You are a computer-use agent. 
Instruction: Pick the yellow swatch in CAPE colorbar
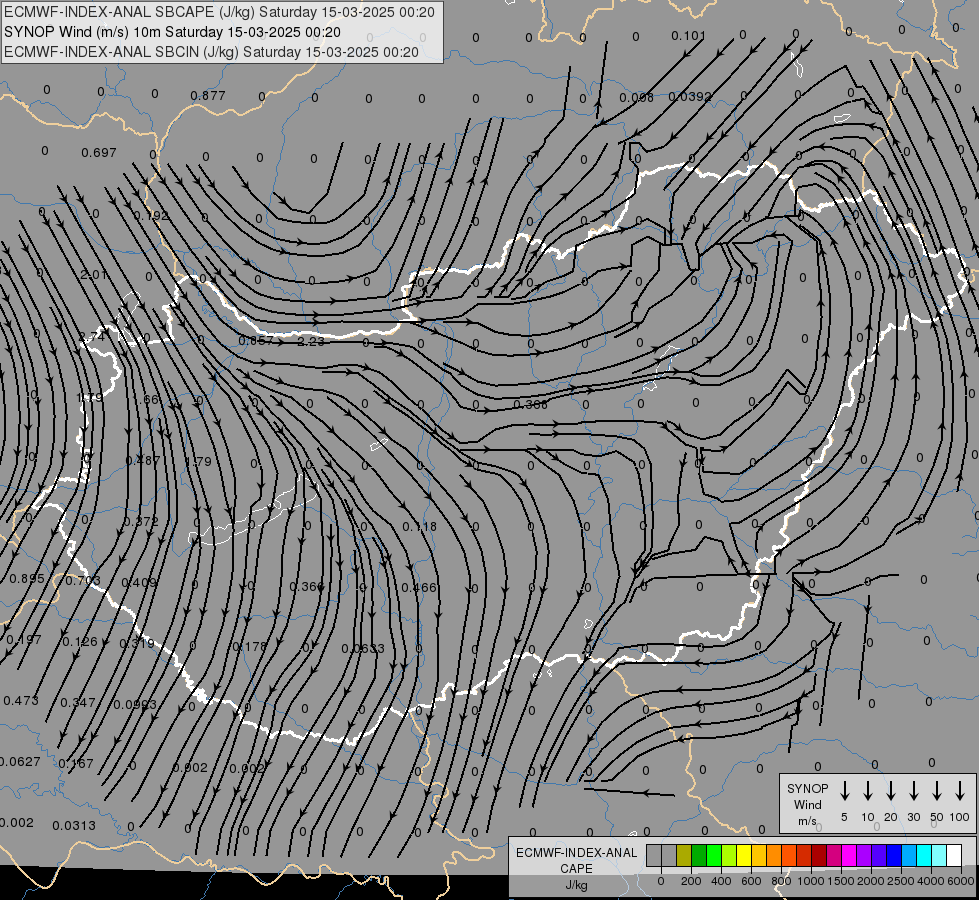[744, 855]
